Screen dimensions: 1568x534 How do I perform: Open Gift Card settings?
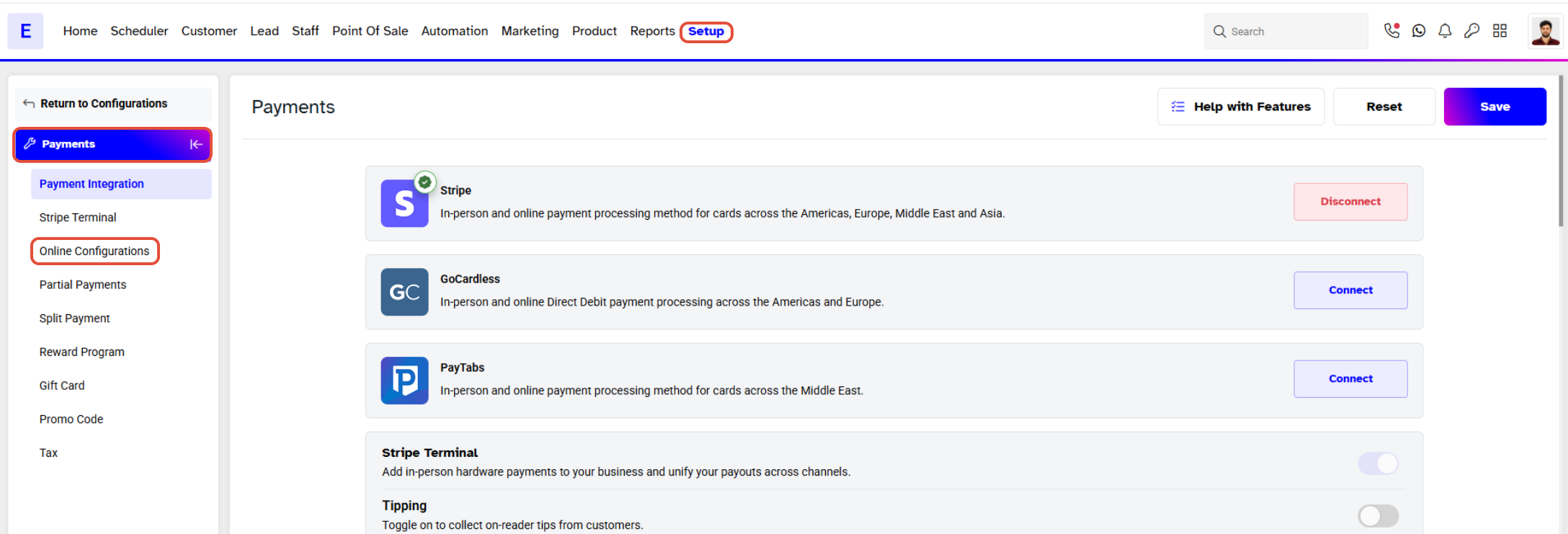62,386
